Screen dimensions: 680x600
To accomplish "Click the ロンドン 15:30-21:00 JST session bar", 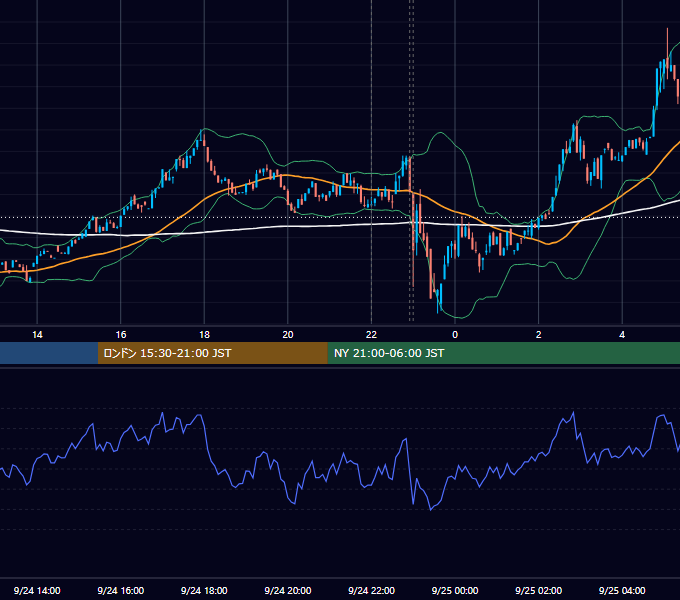I will click(212, 353).
